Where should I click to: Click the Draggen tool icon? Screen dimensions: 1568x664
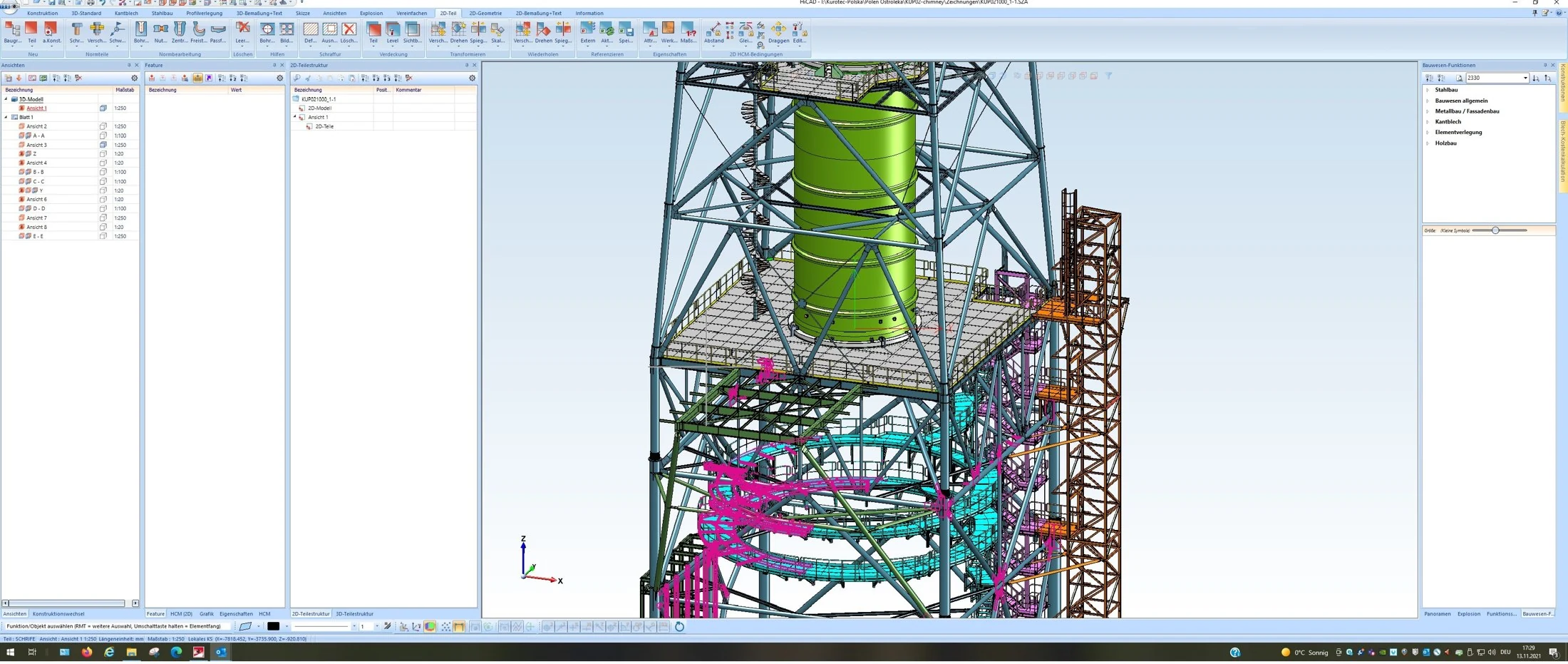(x=778, y=33)
